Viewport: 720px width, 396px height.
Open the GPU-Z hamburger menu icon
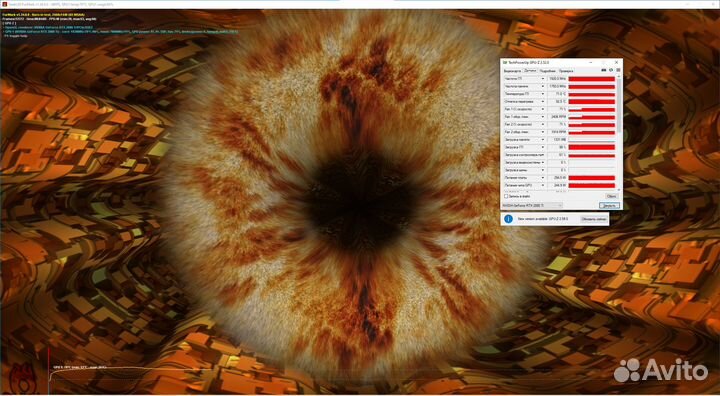tap(619, 70)
